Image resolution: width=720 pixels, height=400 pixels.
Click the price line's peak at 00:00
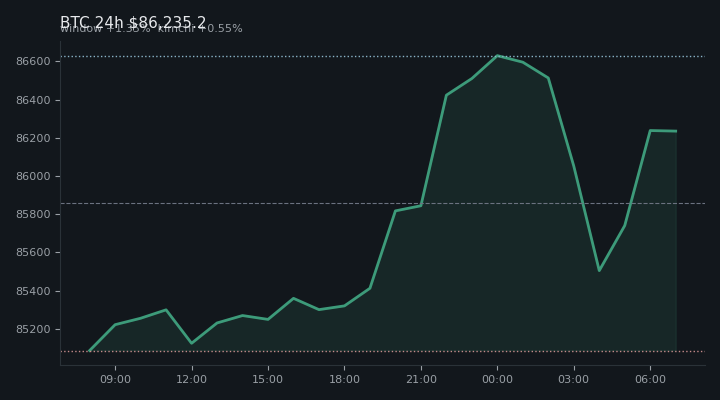[x=497, y=56]
